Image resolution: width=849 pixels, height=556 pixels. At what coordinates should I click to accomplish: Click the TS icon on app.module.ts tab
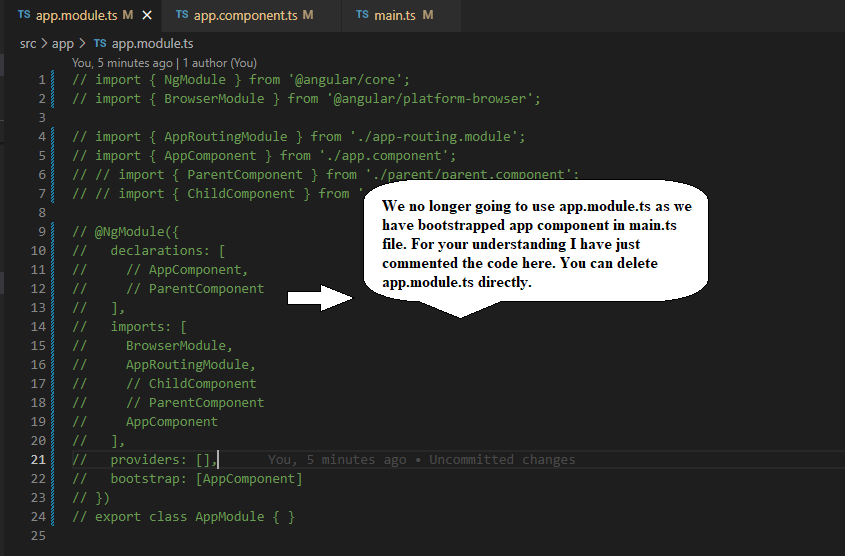[24, 15]
